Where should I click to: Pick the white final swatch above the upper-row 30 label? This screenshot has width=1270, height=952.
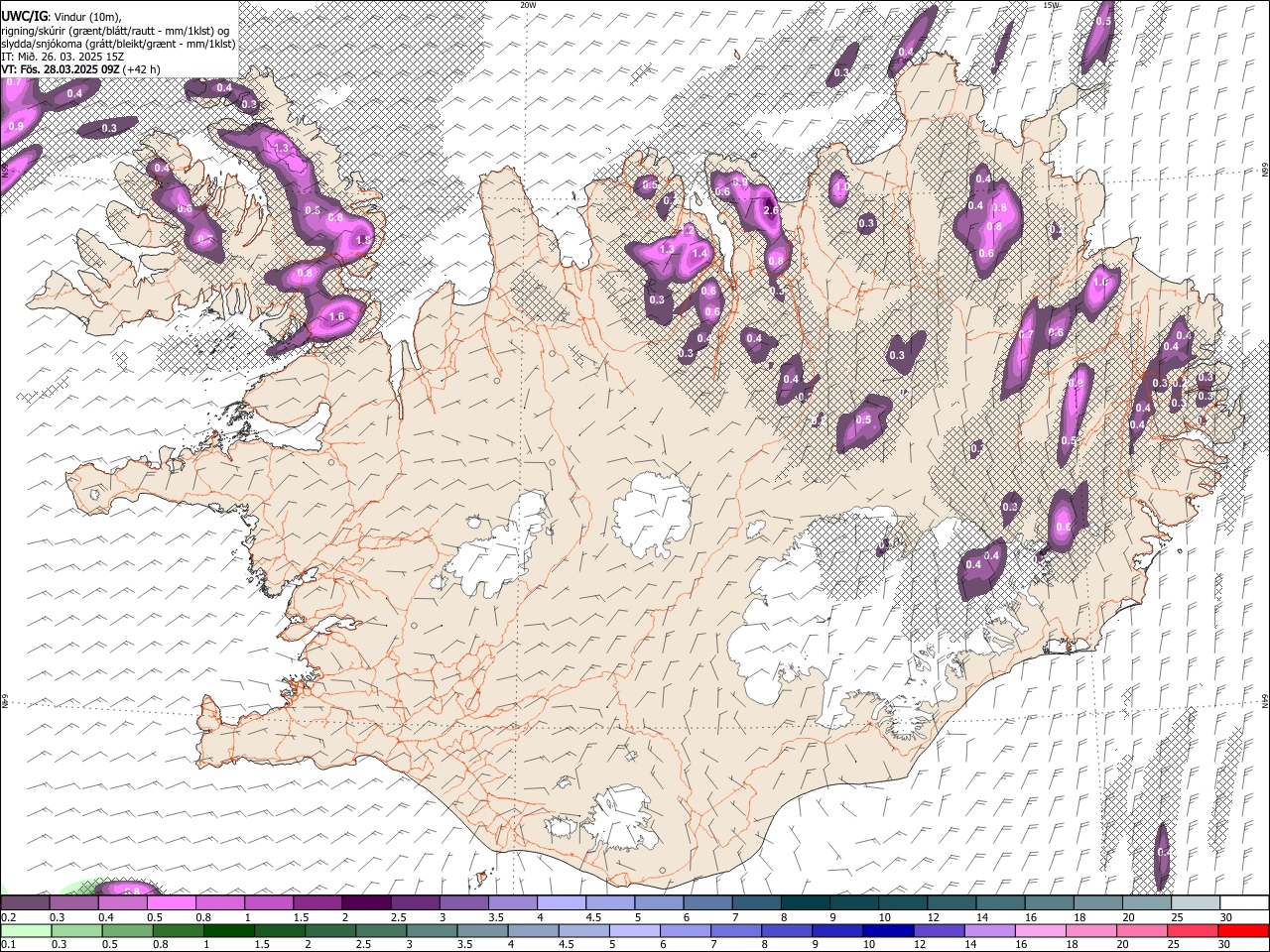tap(1244, 902)
